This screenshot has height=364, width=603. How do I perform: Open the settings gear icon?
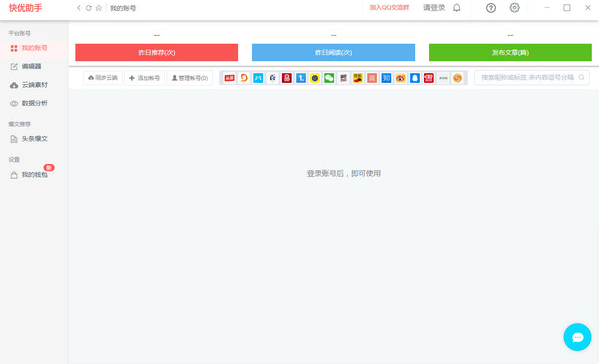(515, 8)
